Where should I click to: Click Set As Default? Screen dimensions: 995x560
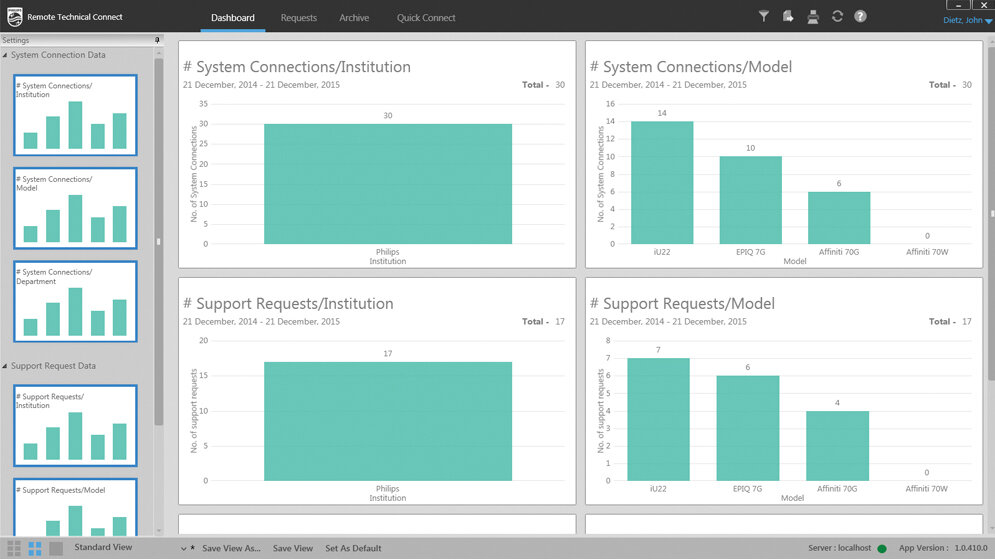[353, 548]
